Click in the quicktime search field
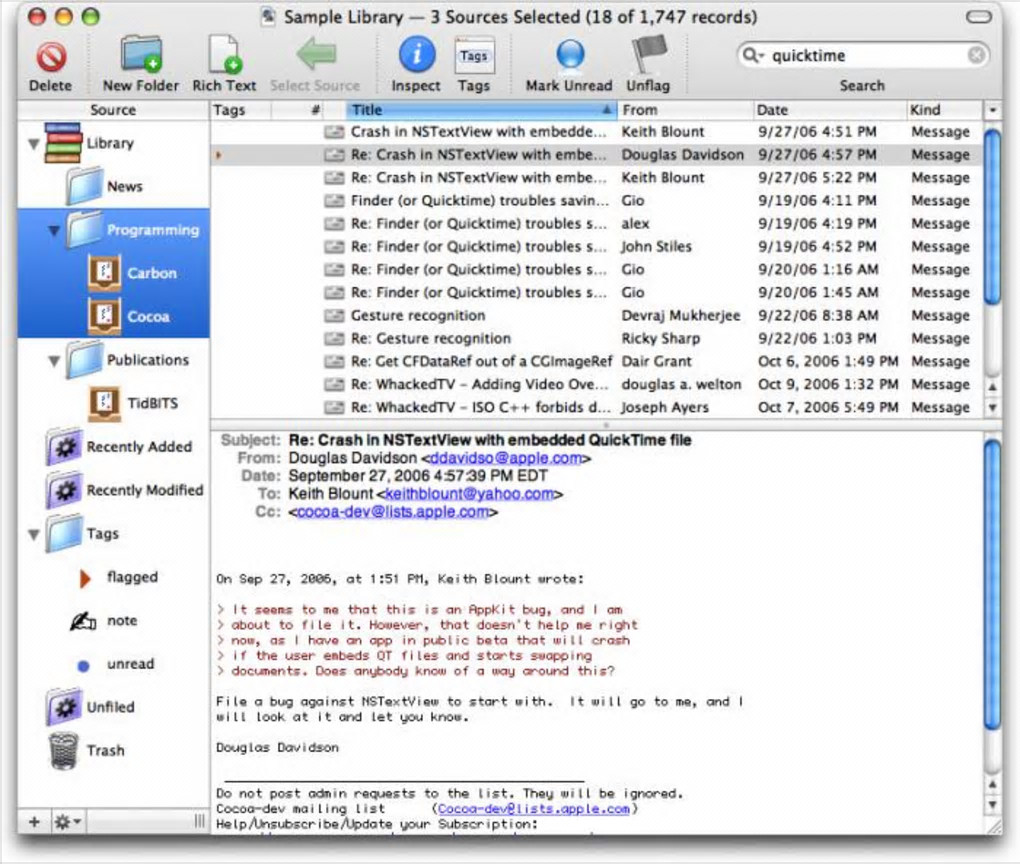This screenshot has height=864, width=1020. point(865,55)
